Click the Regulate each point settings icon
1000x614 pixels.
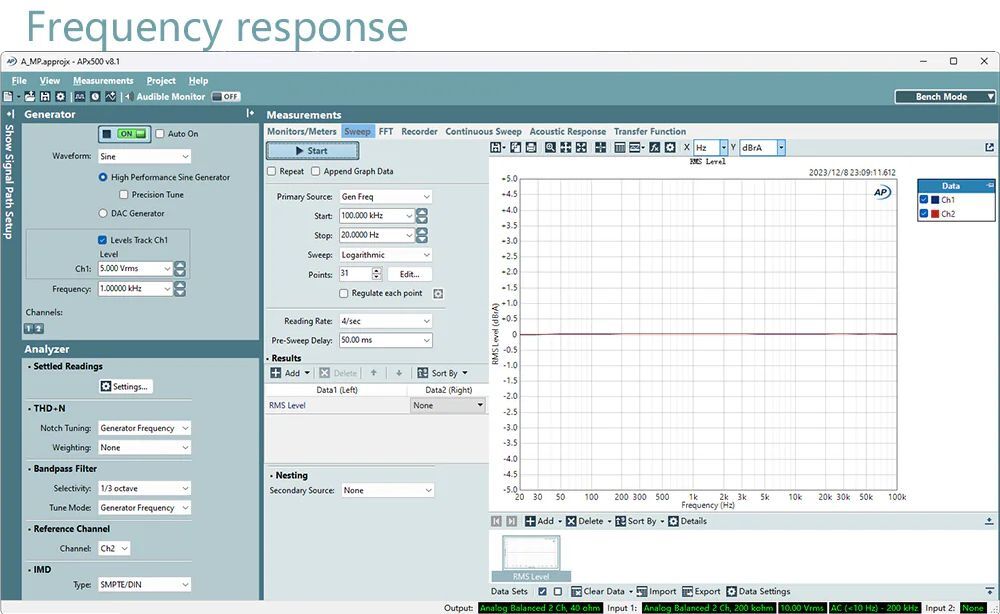coord(438,294)
